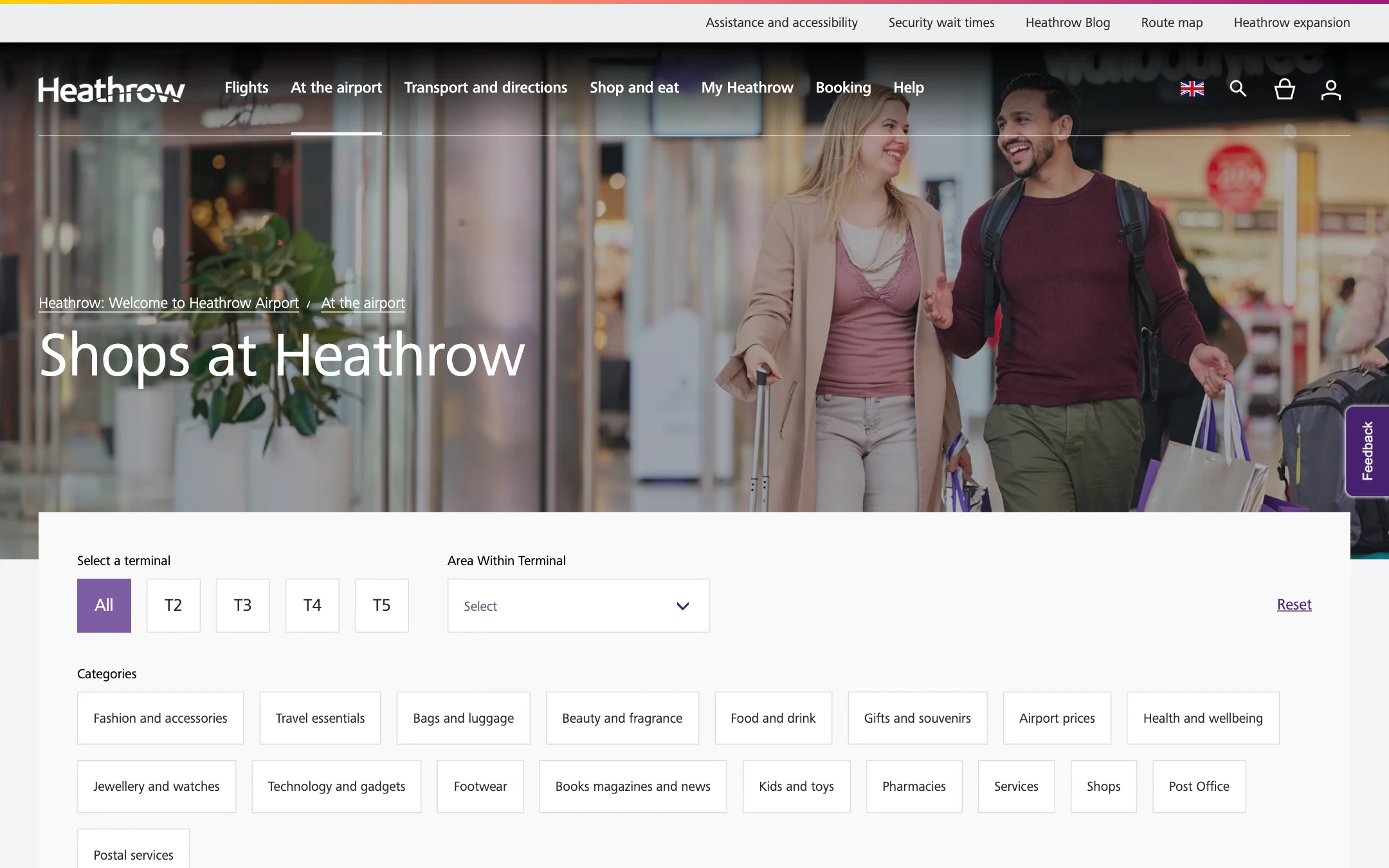Open the Route map link

1172,23
